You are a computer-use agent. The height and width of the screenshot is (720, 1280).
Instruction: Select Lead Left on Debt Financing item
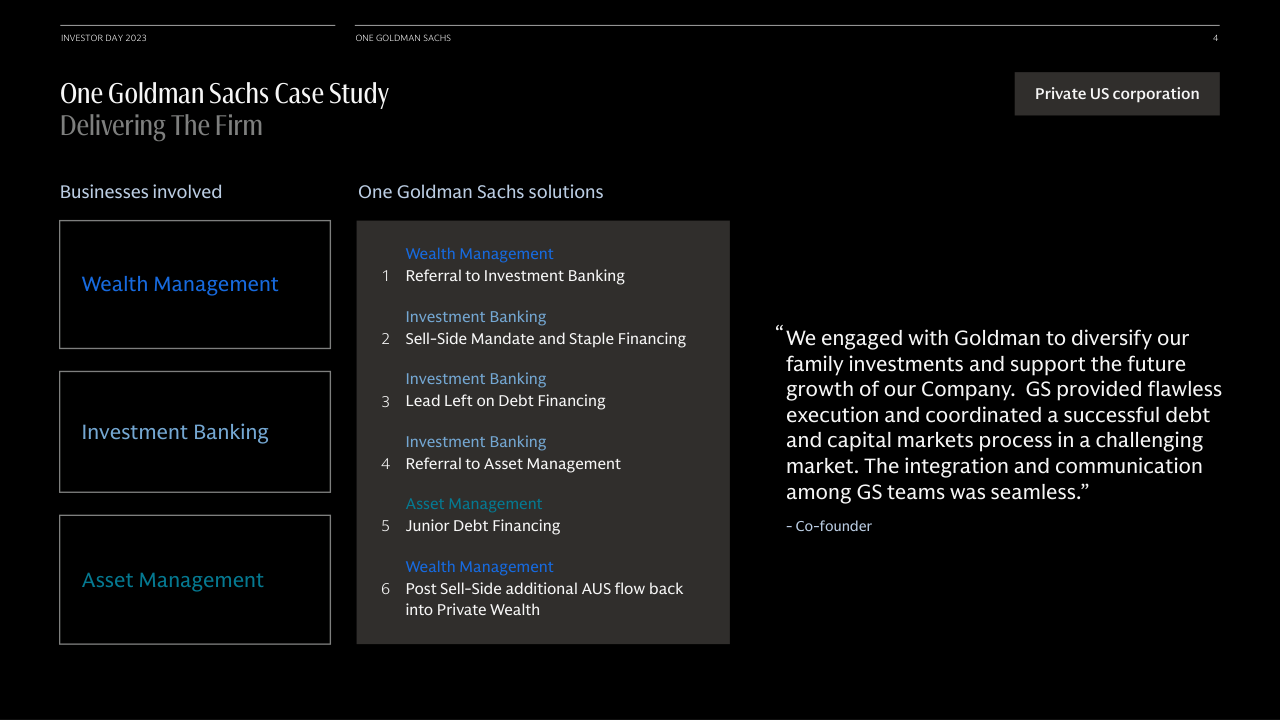click(505, 401)
